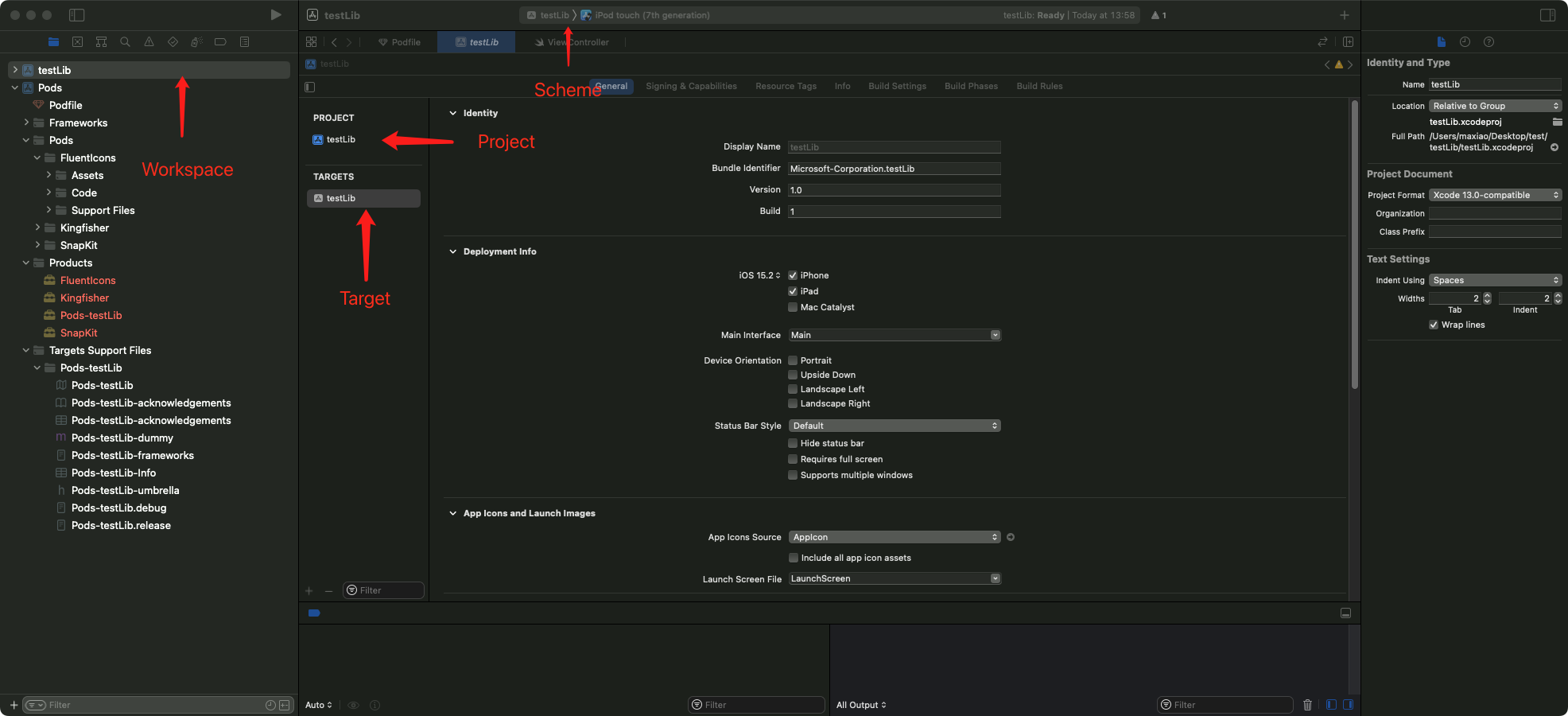Switch to Build Settings tab
The height and width of the screenshot is (716, 1568).
pos(897,86)
